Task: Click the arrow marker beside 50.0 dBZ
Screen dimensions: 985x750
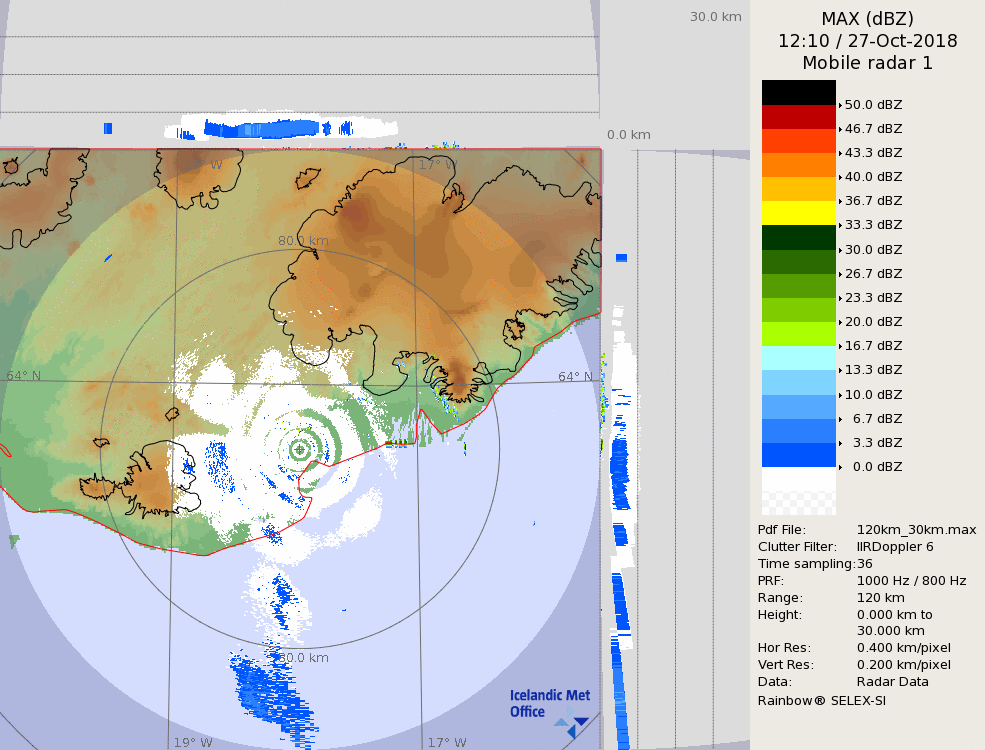Action: coord(840,104)
